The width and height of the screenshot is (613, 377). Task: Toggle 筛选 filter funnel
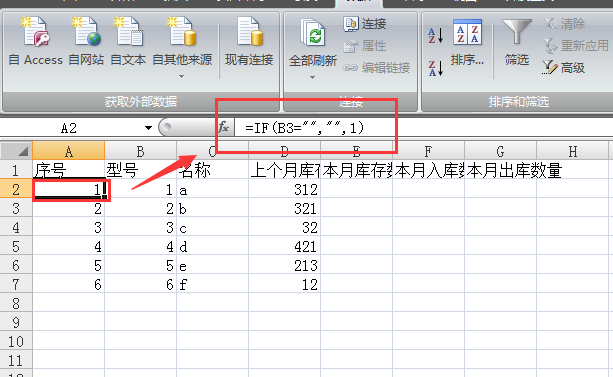click(x=516, y=43)
